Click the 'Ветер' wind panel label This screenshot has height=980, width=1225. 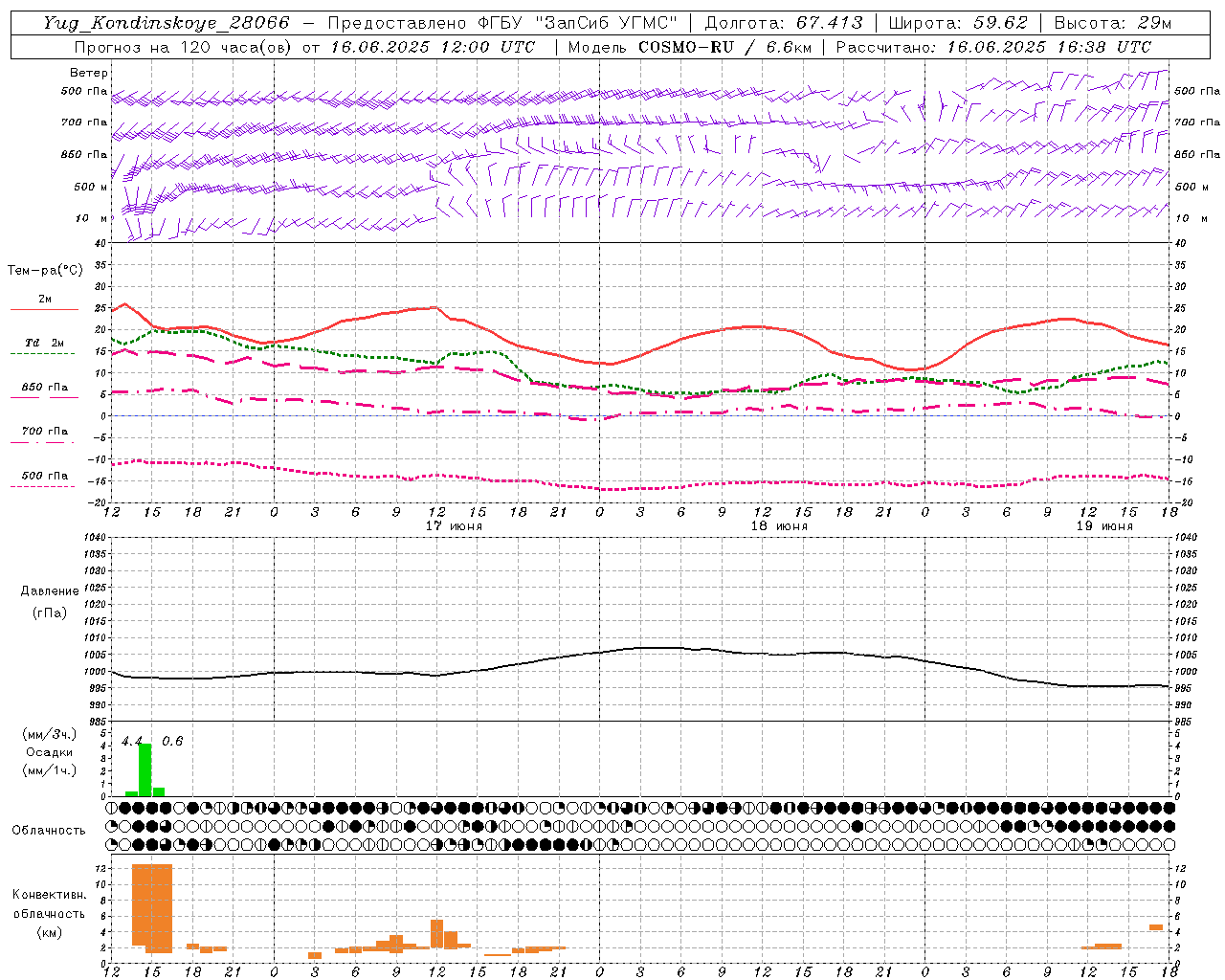pyautogui.click(x=89, y=73)
